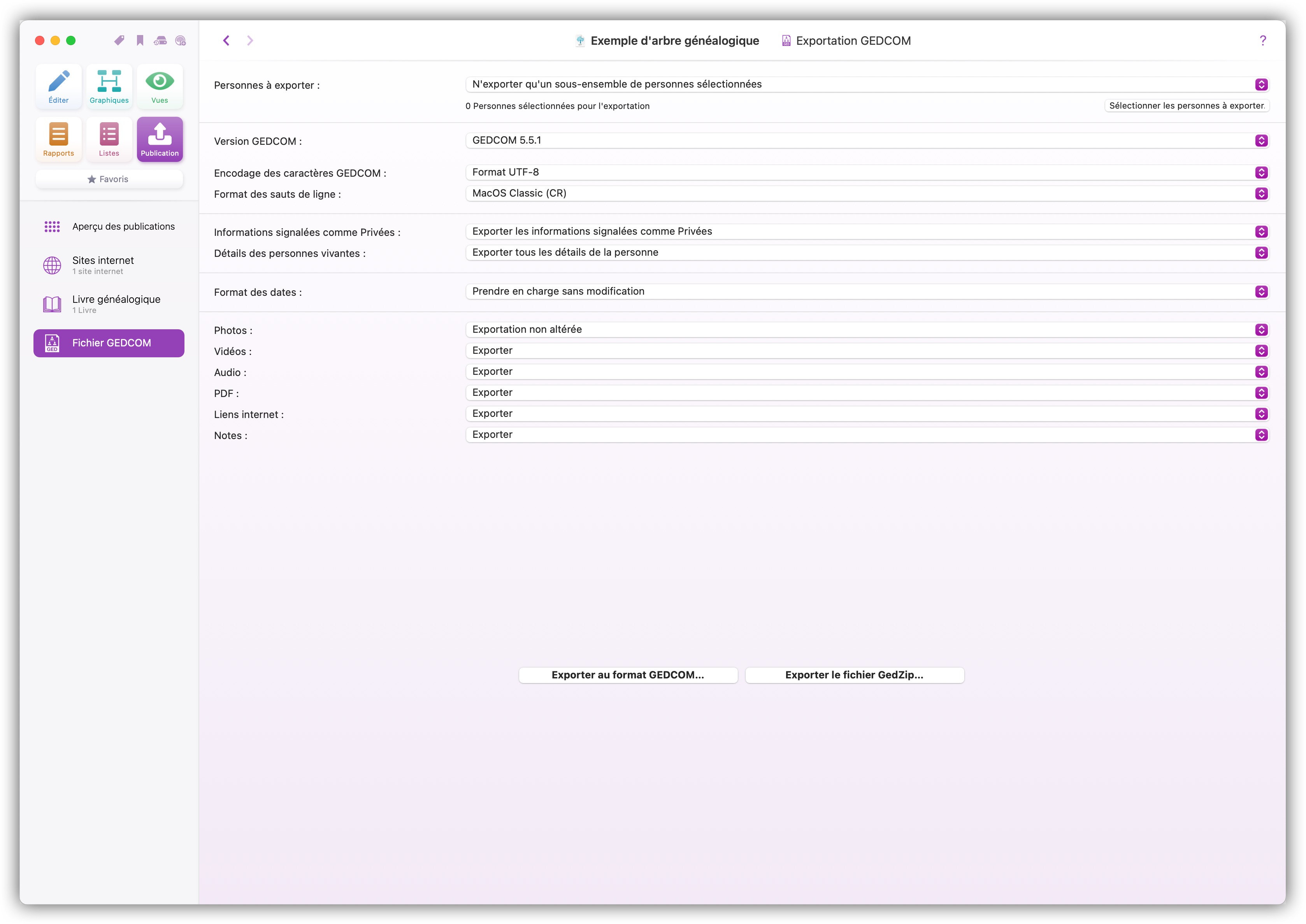Viewport: 1306px width, 924px height.
Task: Click the Format des dates label
Action: point(258,292)
